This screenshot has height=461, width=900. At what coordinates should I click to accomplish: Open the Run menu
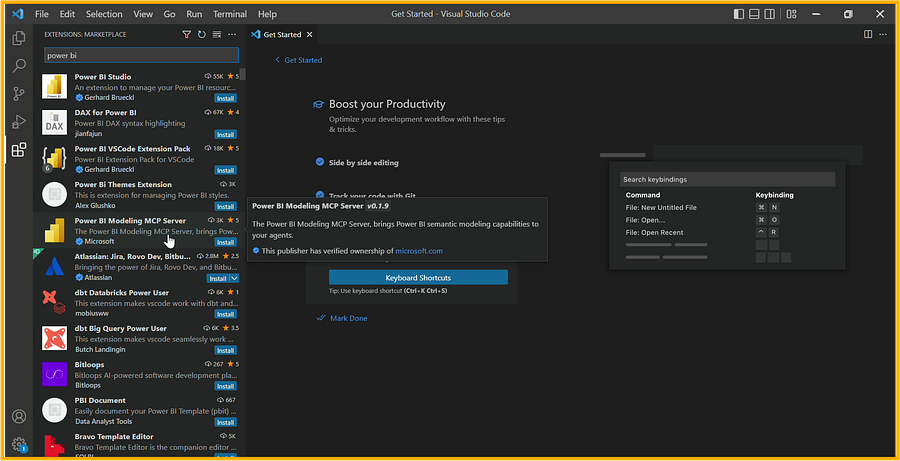(194, 14)
